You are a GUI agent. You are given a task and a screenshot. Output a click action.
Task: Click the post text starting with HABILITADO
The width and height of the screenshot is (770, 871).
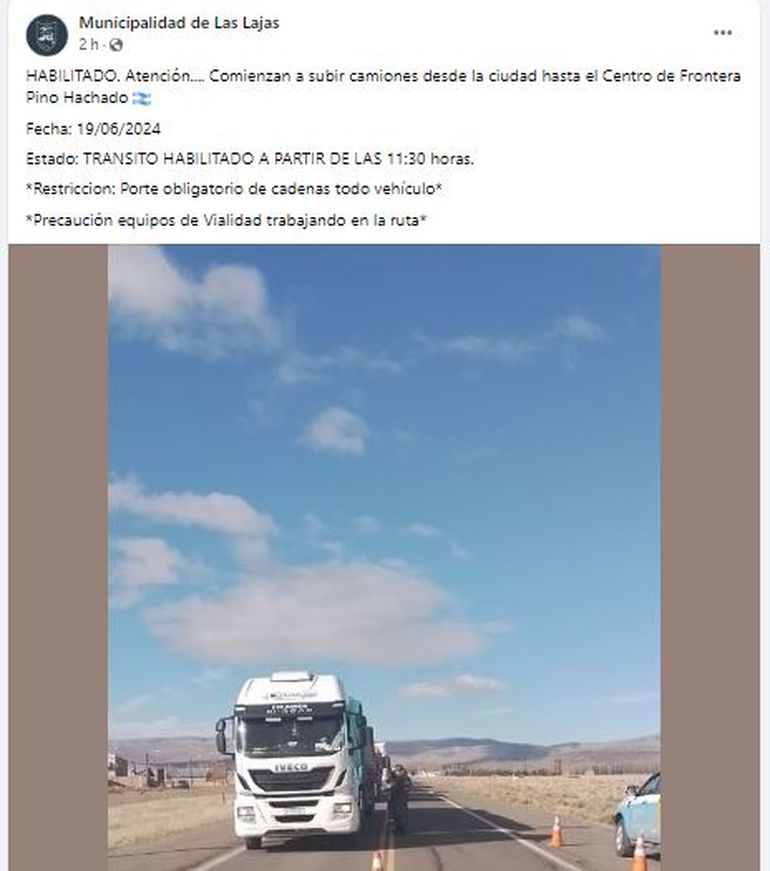coord(383,87)
